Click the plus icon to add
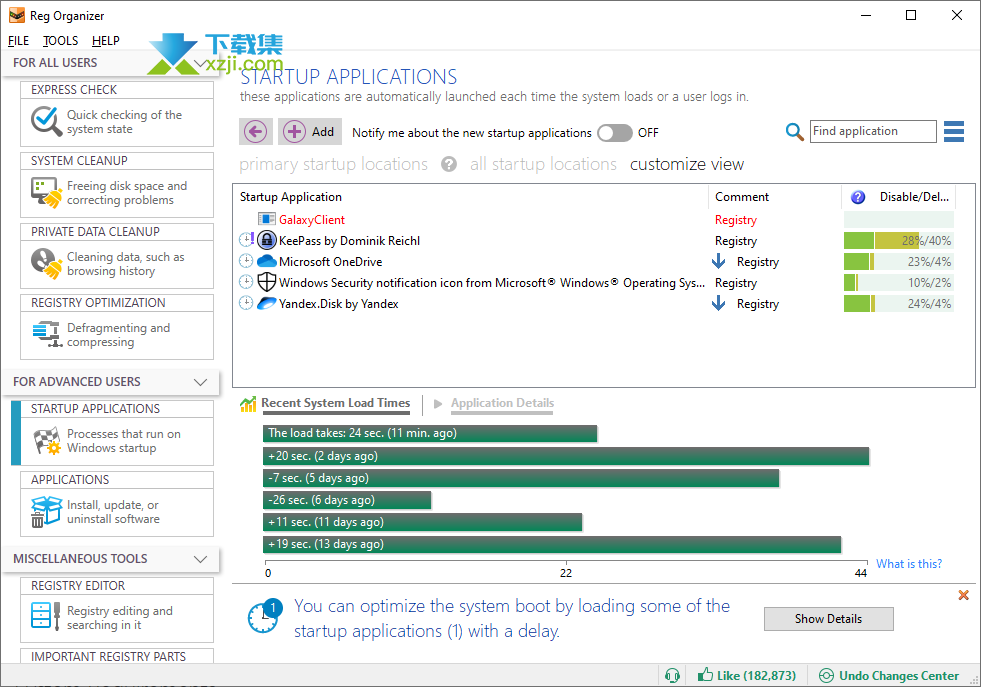This screenshot has height=687, width=981. [x=294, y=132]
